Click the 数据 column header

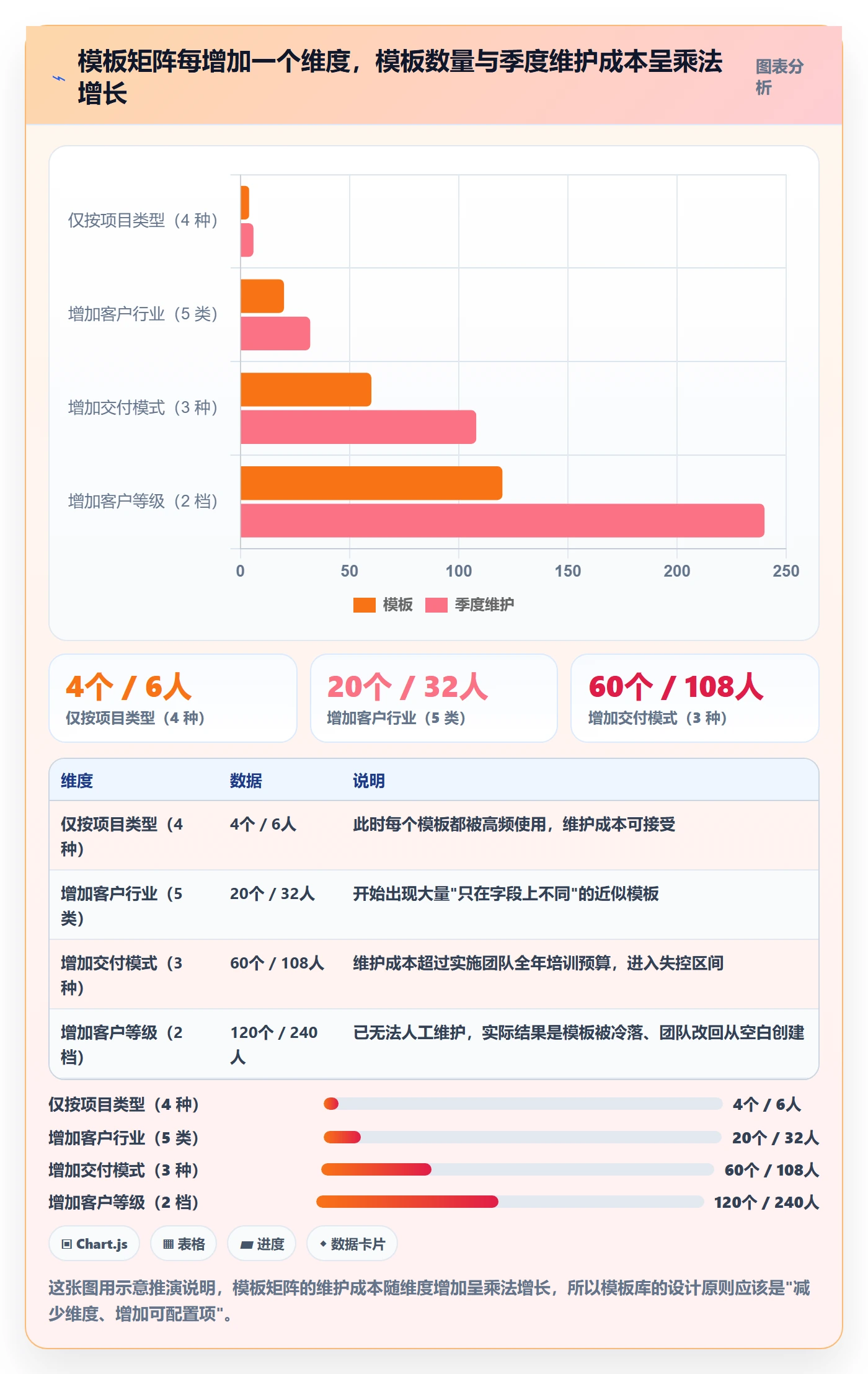[246, 781]
